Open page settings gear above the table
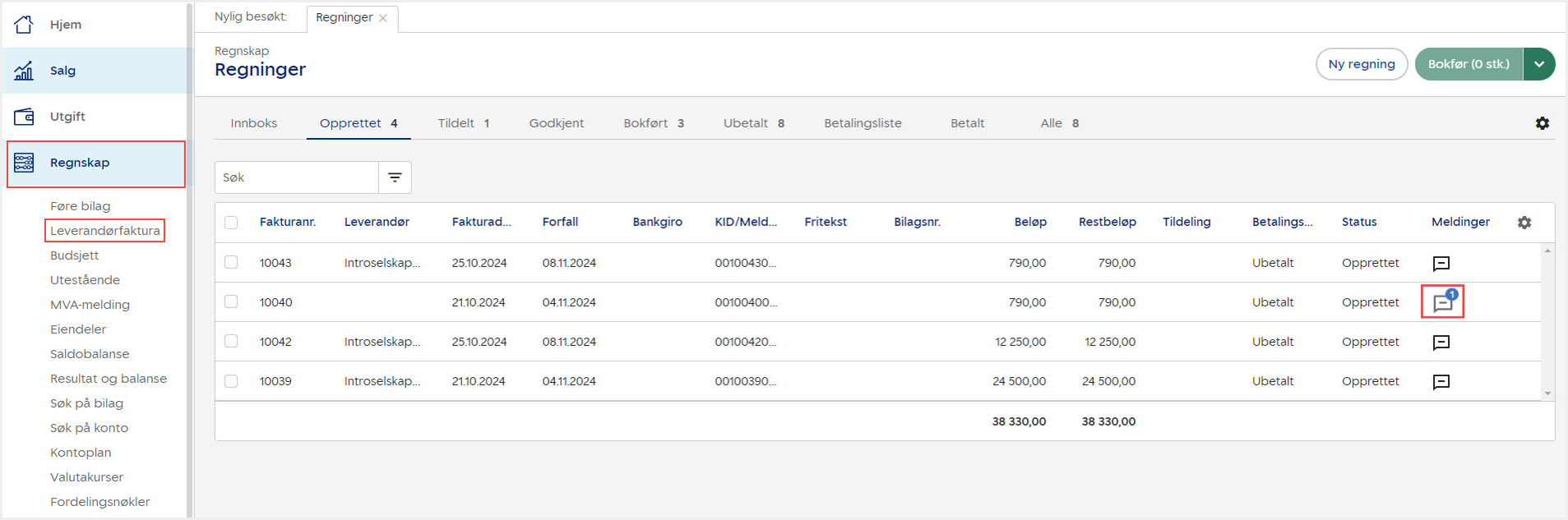 pyautogui.click(x=1542, y=123)
